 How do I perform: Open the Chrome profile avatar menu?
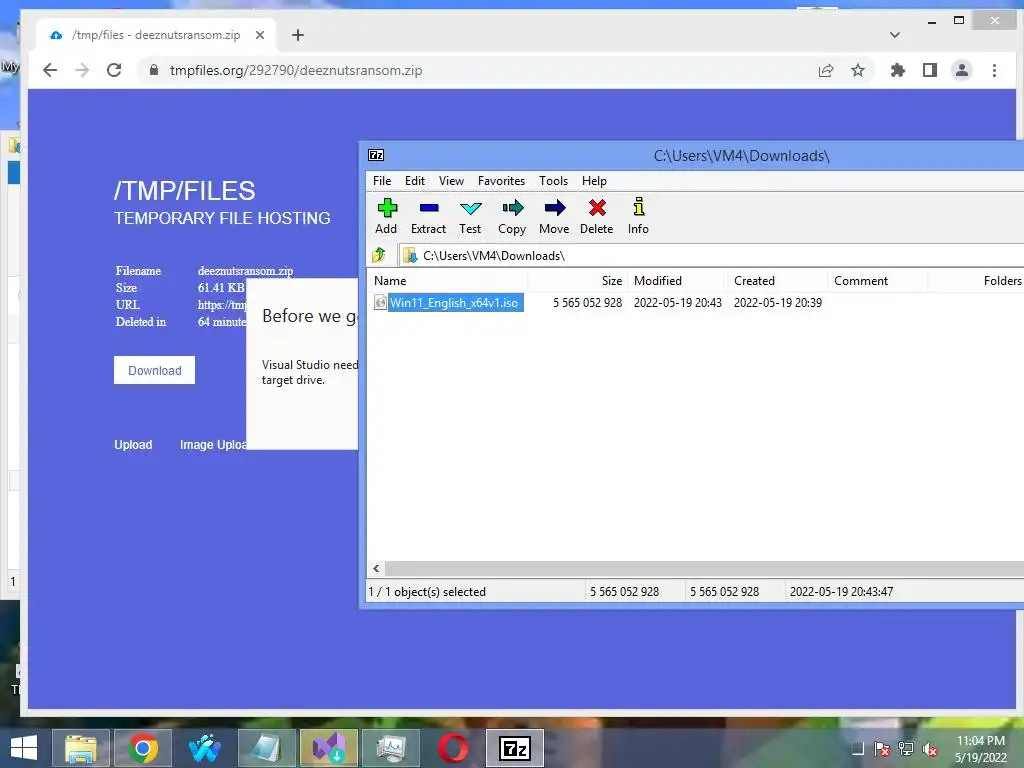(962, 71)
